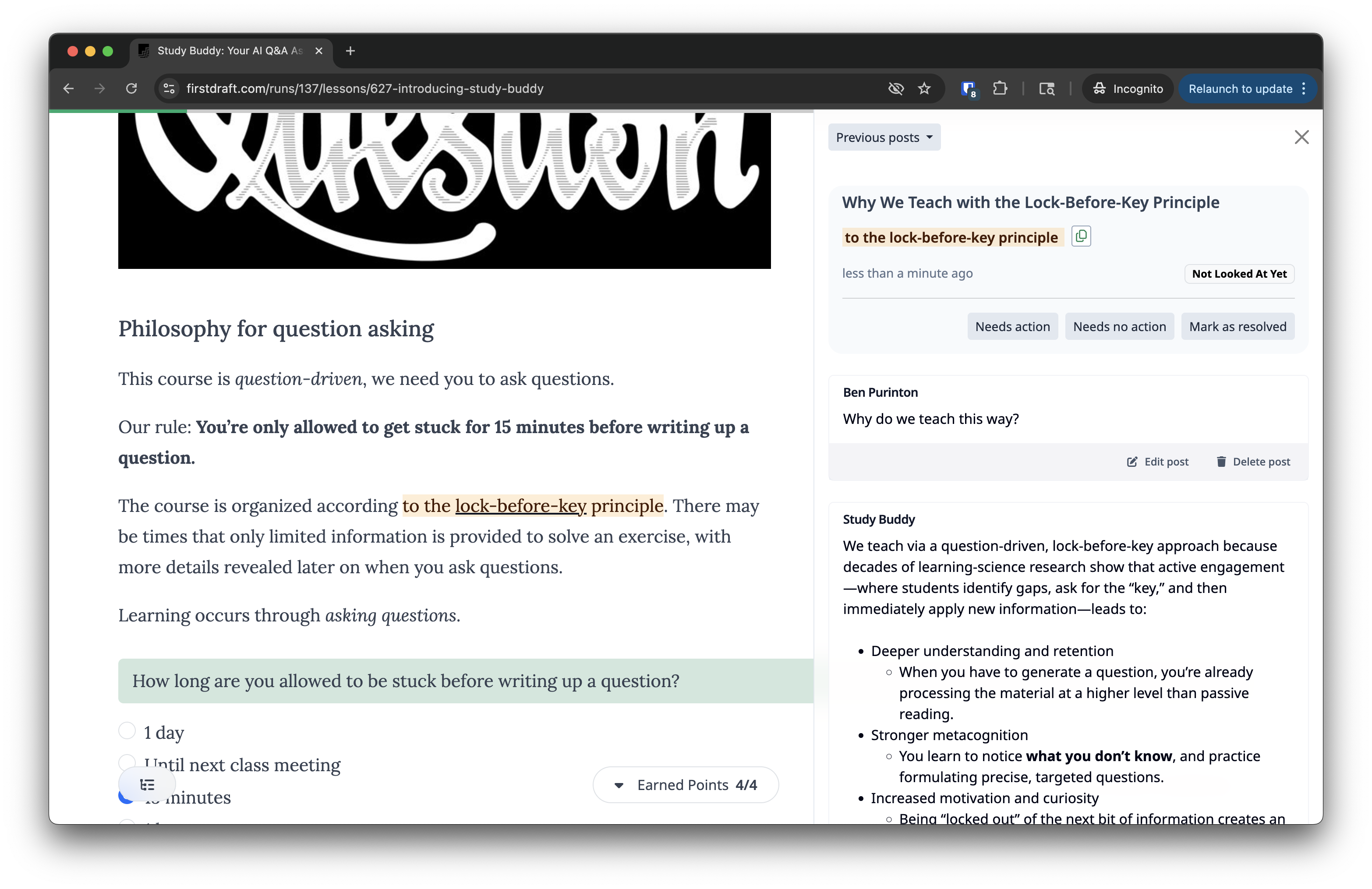Click the address bar URL
The image size is (1372, 889).
coord(365,89)
